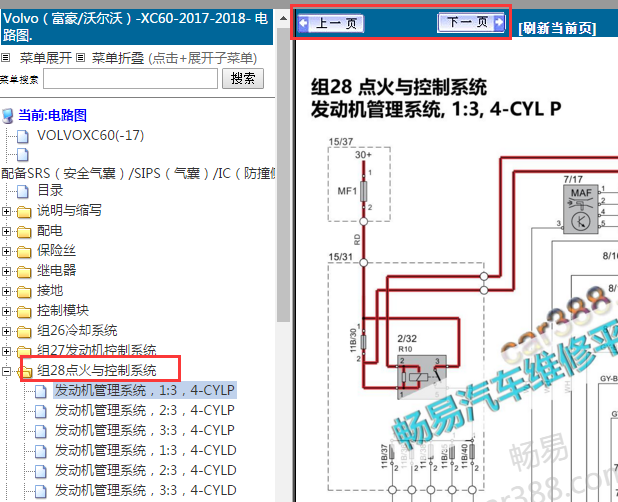Click page icon of 3:3，4-CYLD entry
The width and height of the screenshot is (618, 502).
point(41,492)
